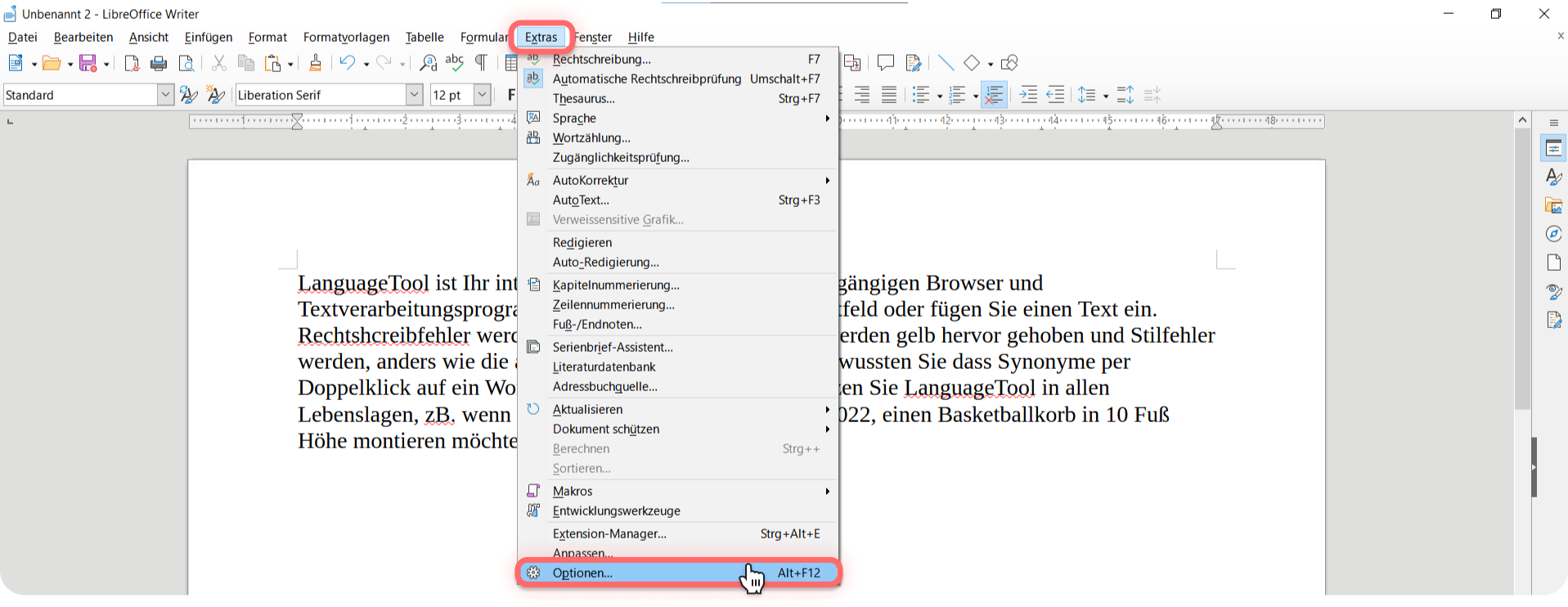
Task: Click the Export as PDF icon
Action: pos(132,63)
